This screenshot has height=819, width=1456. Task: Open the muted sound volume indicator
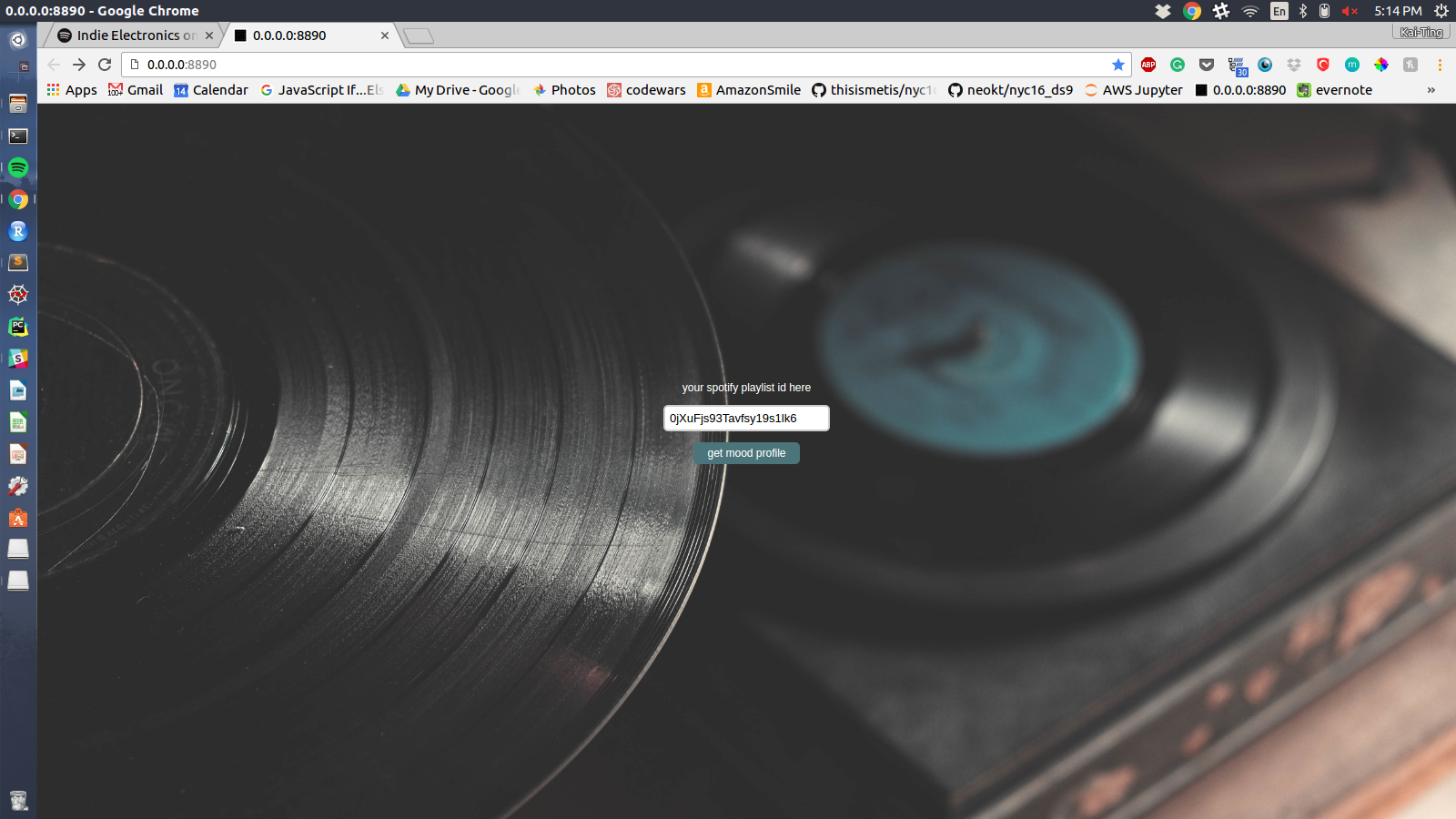click(x=1350, y=11)
